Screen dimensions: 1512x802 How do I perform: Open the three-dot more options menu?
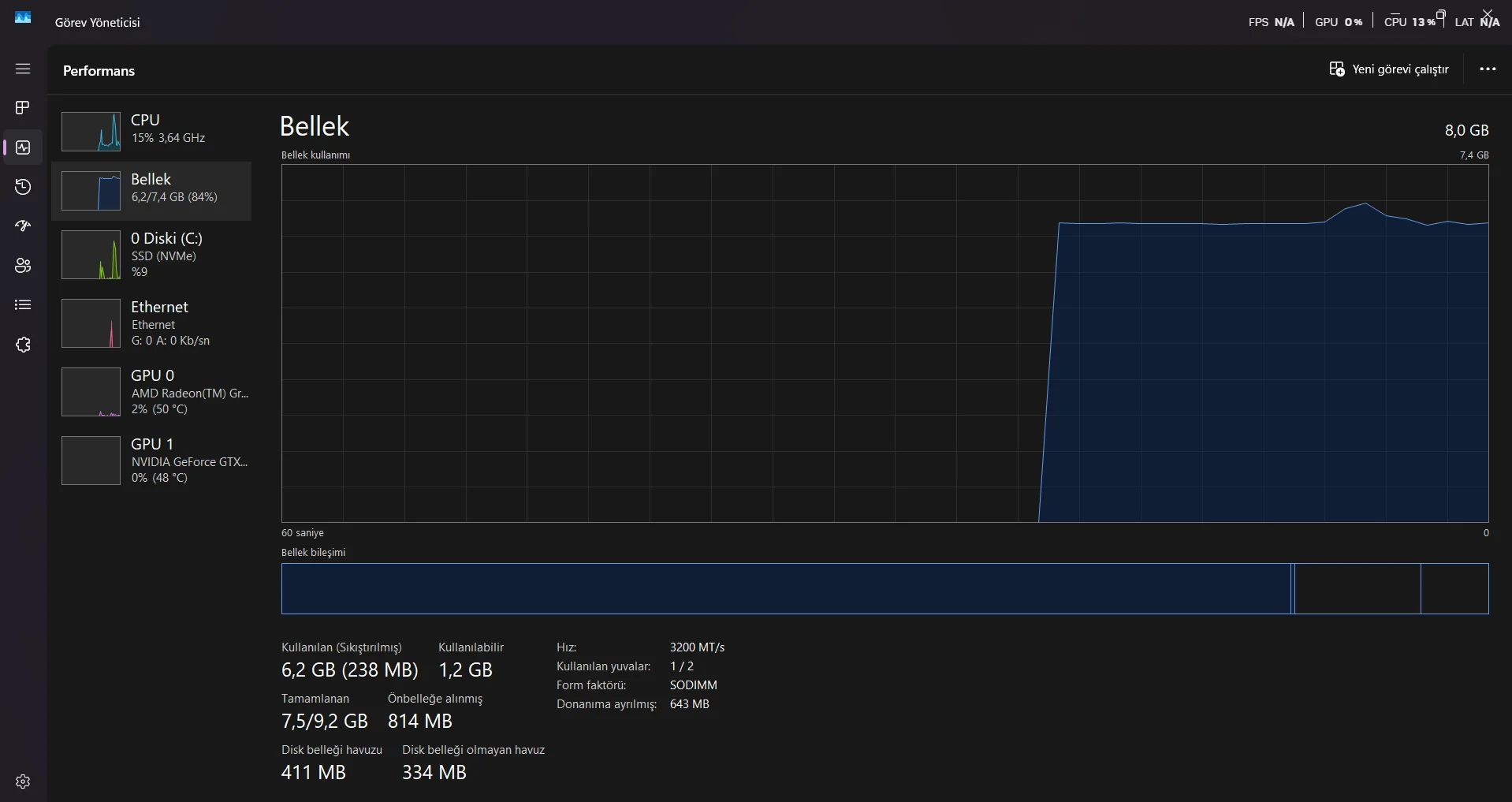click(1488, 69)
